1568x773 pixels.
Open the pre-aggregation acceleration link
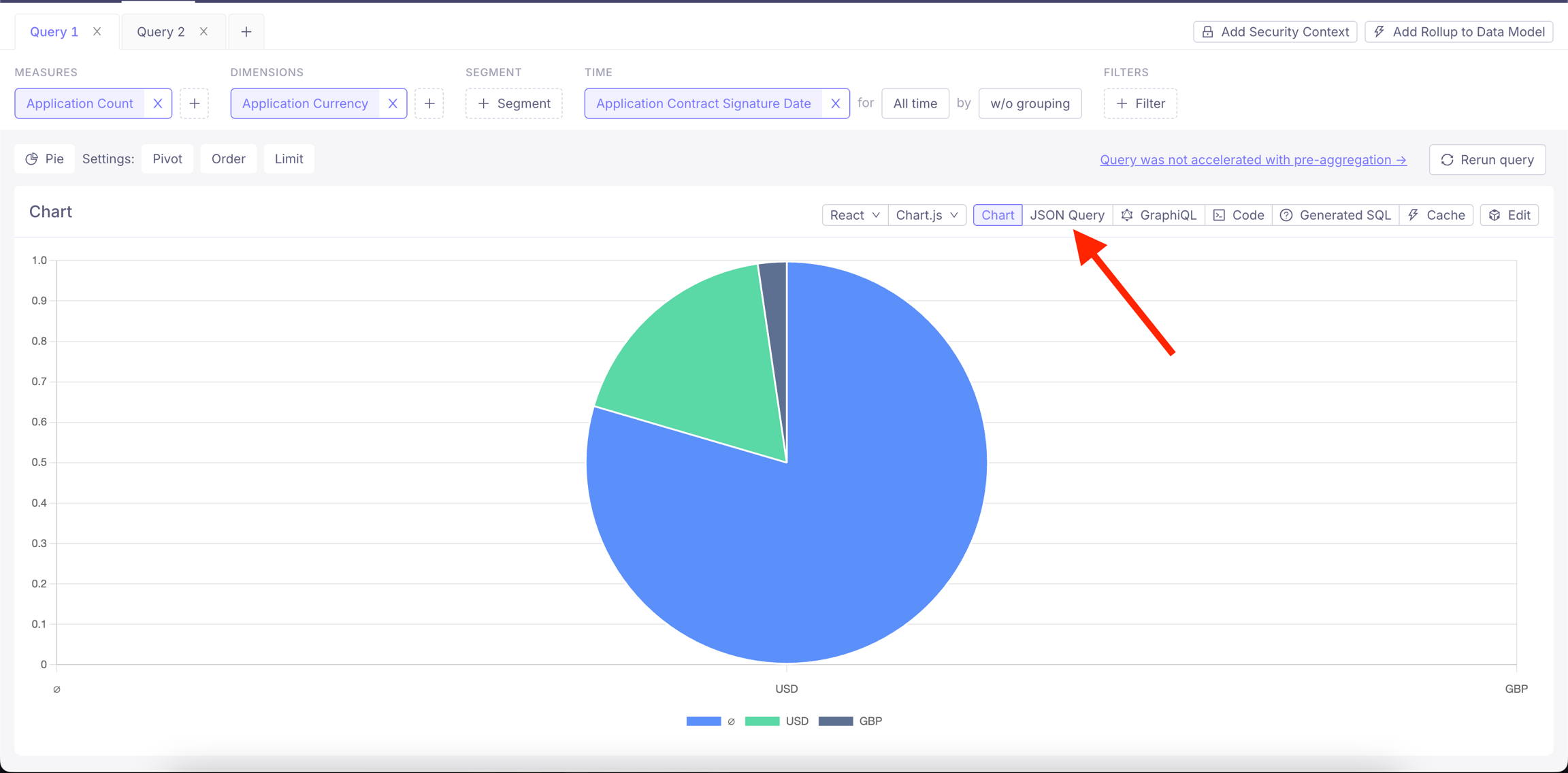point(1253,160)
